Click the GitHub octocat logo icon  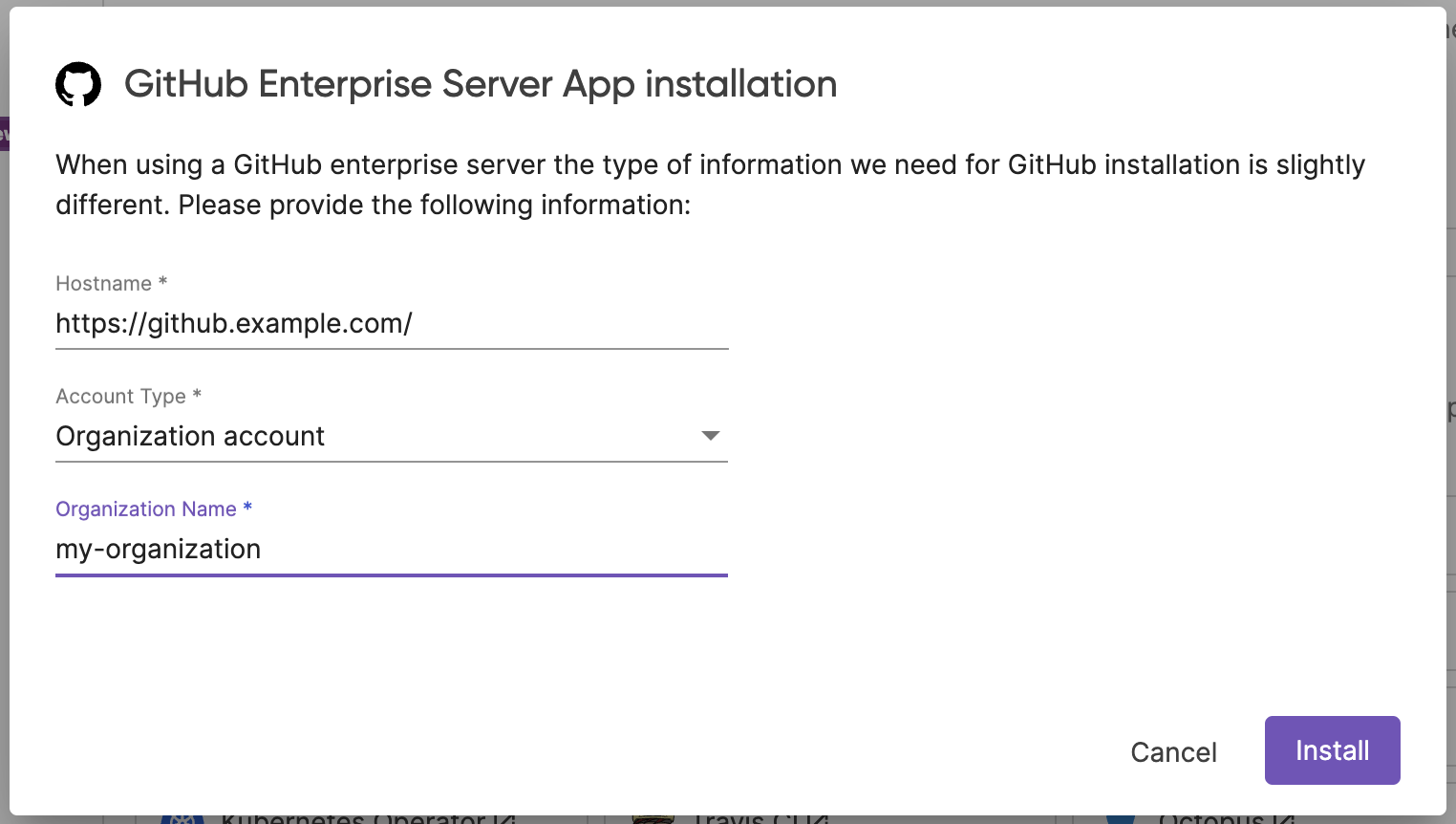coord(78,85)
